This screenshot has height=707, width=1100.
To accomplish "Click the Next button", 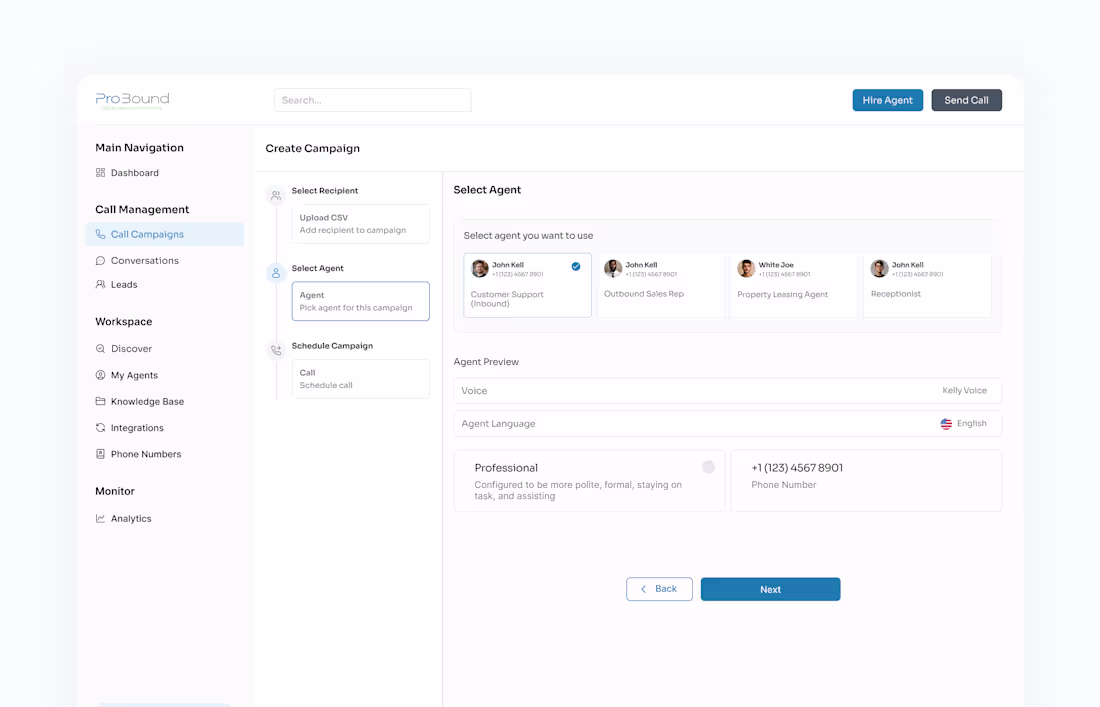I will (x=770, y=589).
